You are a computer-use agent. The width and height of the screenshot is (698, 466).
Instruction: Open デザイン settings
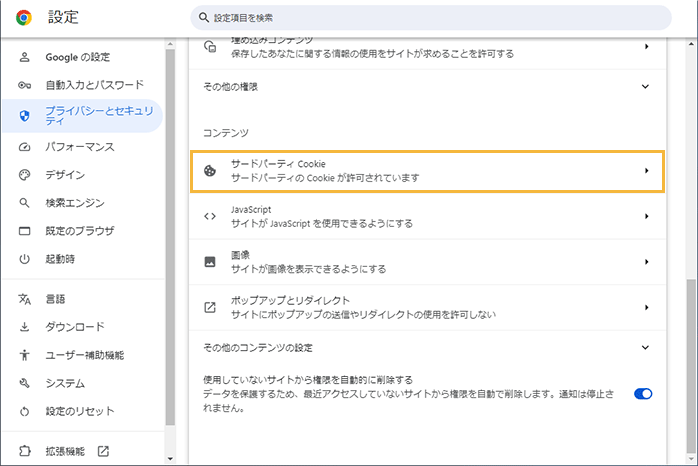pyautogui.click(x=65, y=175)
